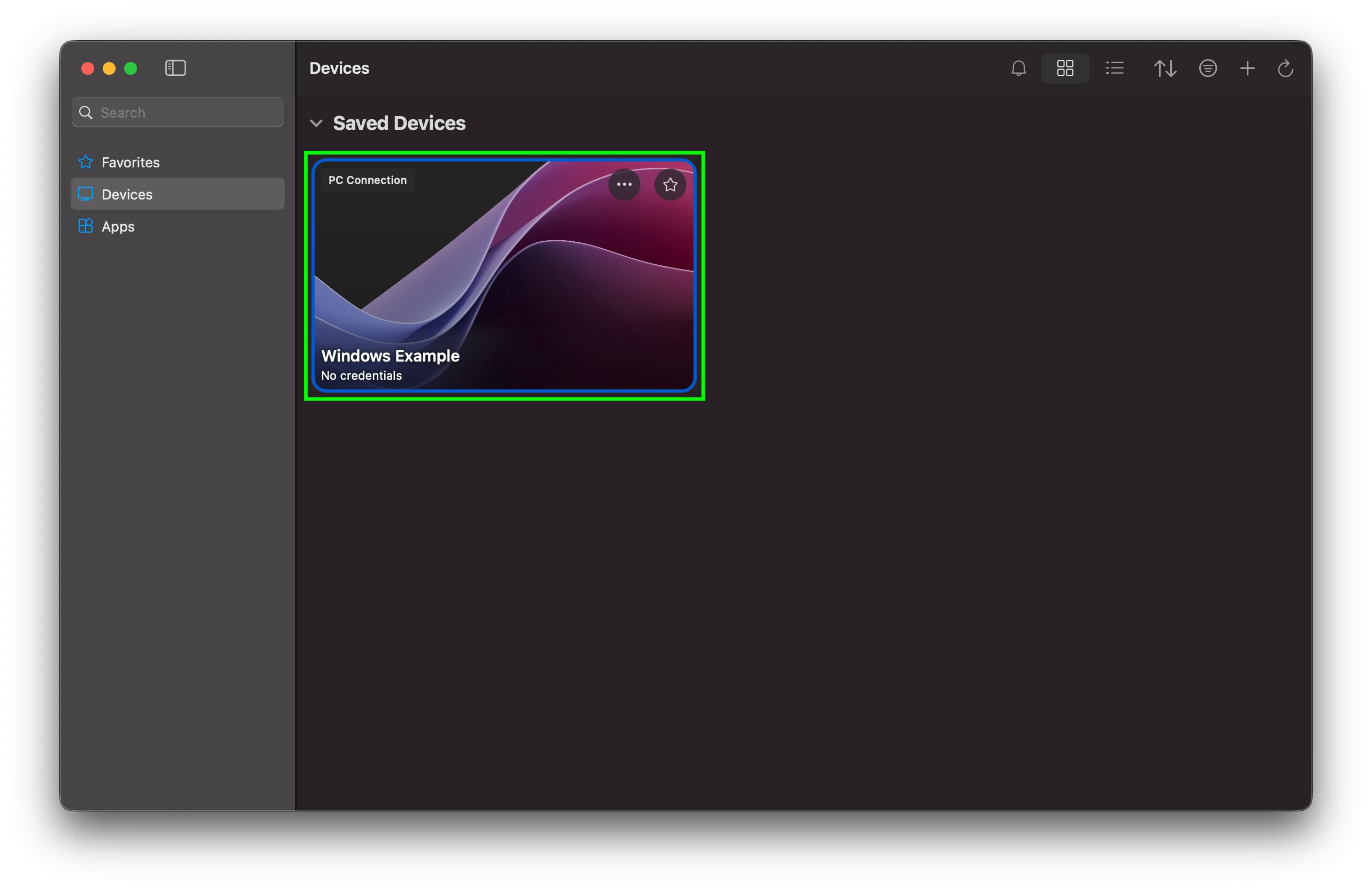Collapse the Saved Devices section
This screenshot has height=890, width=1372.
(x=316, y=123)
